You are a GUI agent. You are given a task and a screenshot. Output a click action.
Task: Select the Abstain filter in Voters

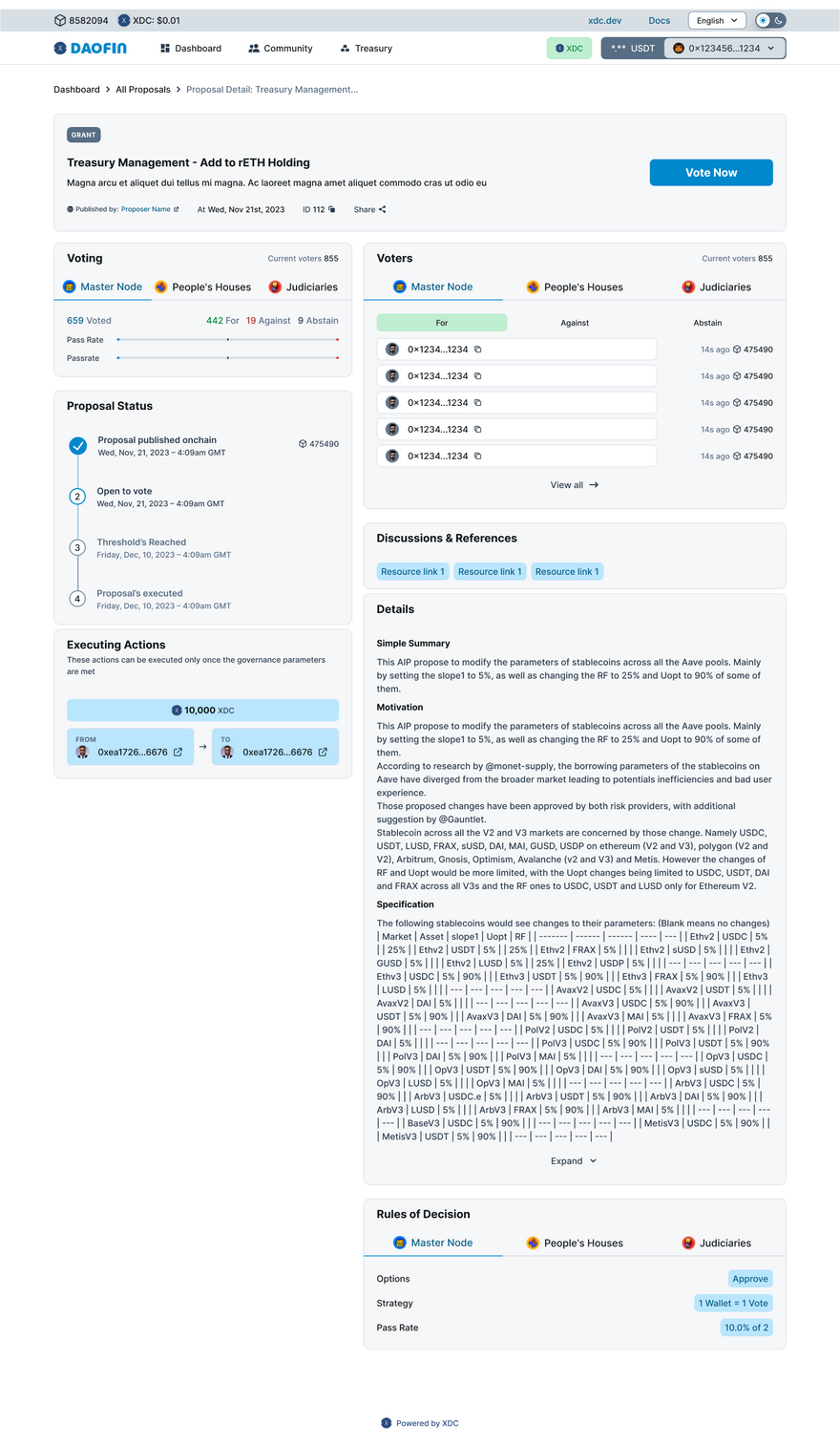[707, 323]
